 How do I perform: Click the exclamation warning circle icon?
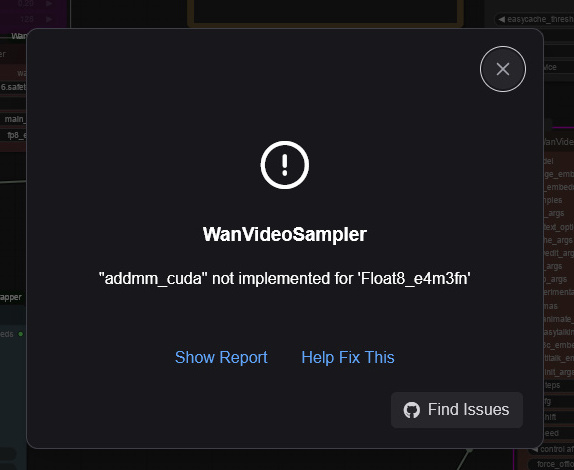[284, 165]
